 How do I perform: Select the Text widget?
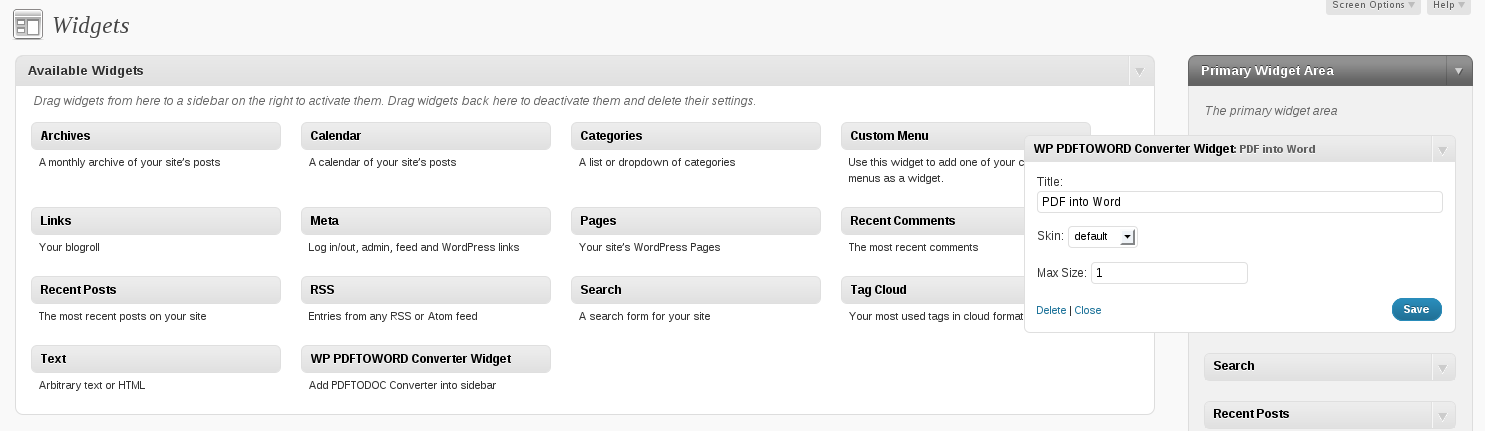pos(156,359)
